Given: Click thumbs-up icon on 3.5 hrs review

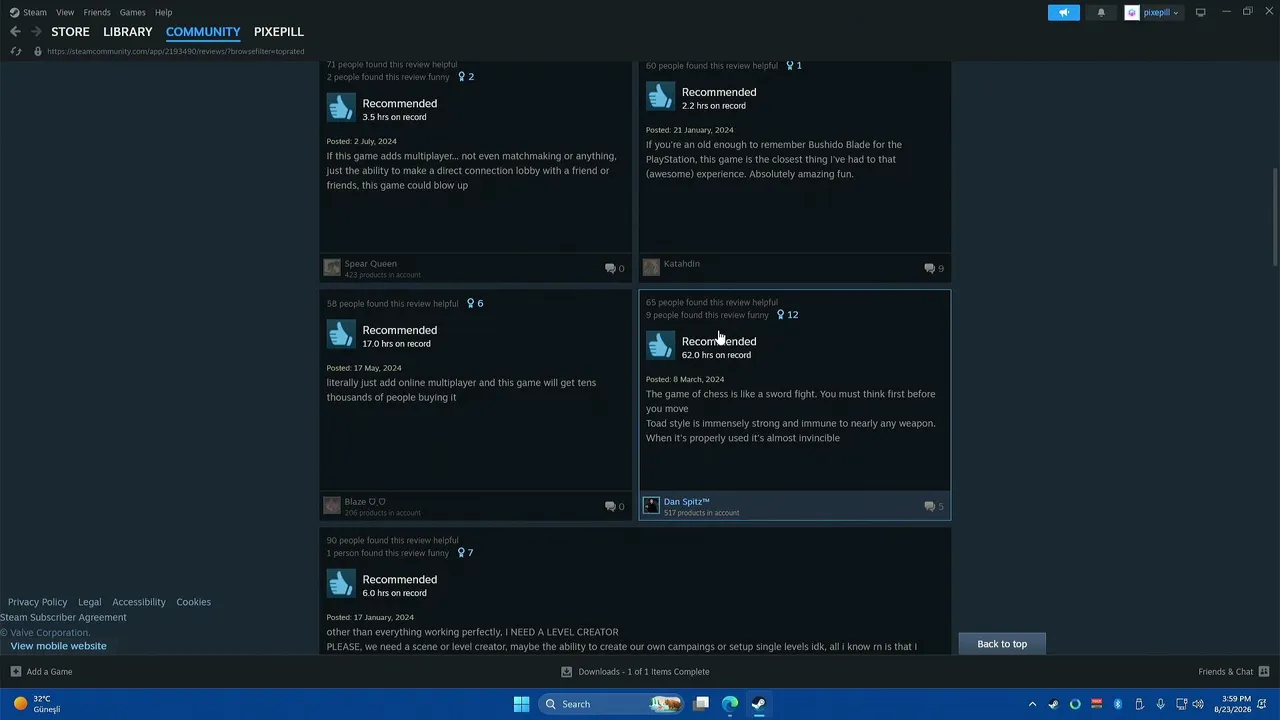Looking at the screenshot, I should tap(341, 108).
